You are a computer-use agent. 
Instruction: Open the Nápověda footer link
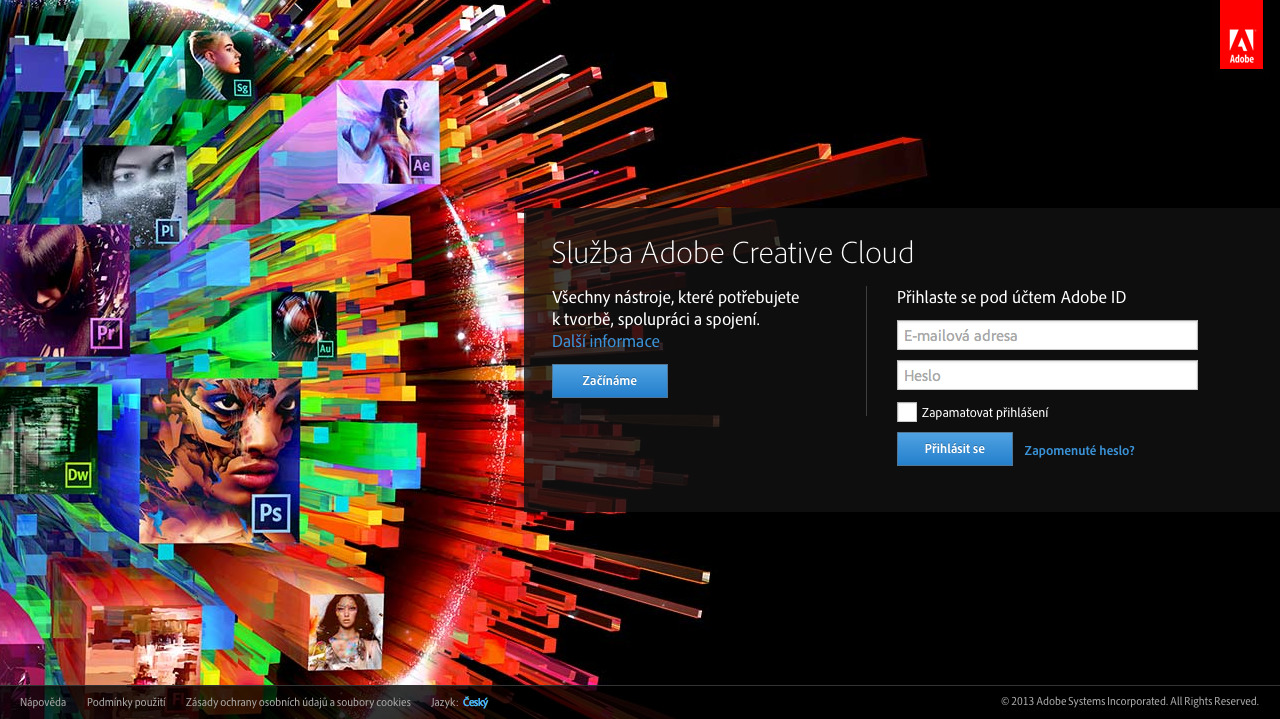pyautogui.click(x=43, y=702)
